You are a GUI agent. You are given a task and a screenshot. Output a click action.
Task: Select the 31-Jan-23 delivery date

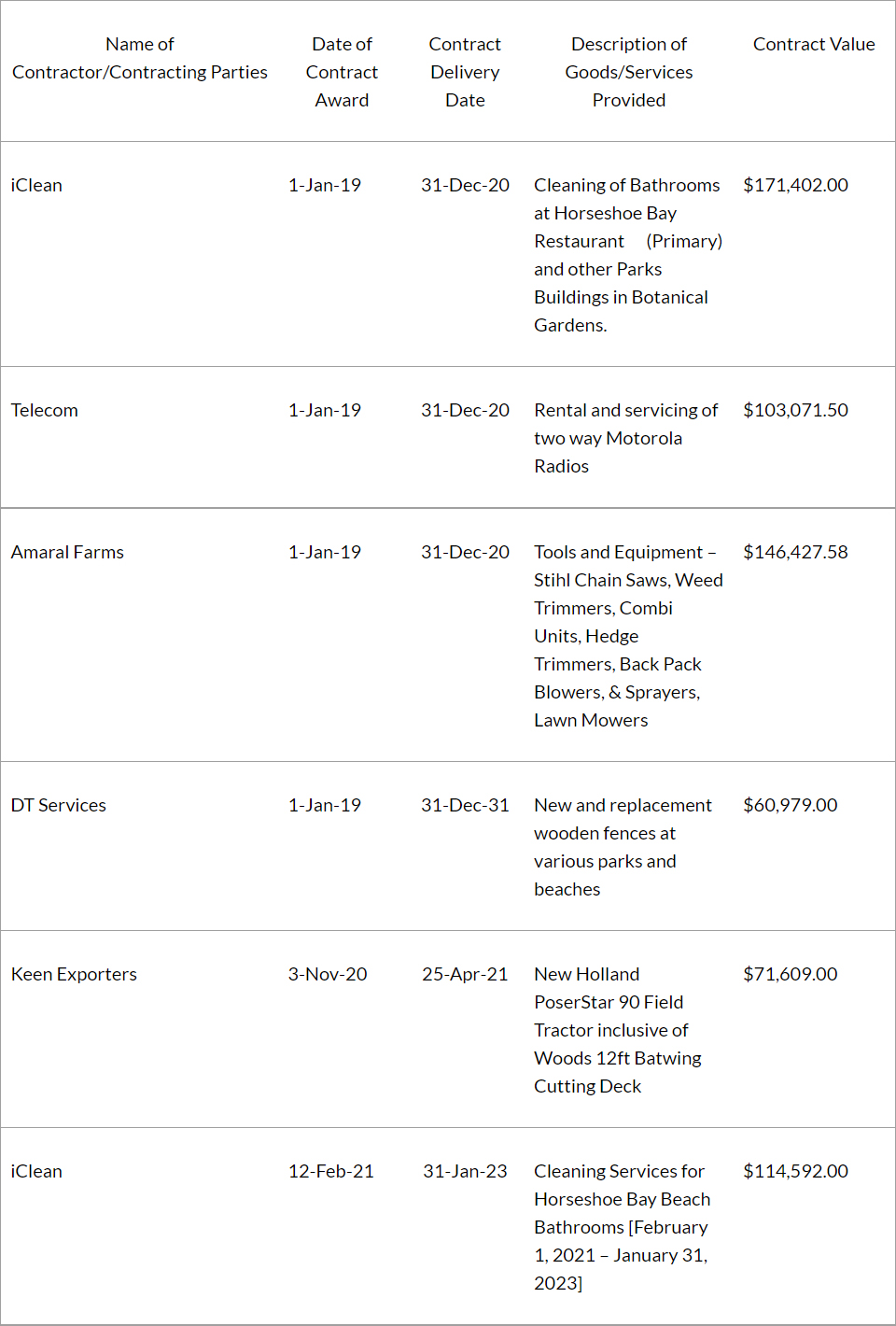pyautogui.click(x=465, y=1171)
